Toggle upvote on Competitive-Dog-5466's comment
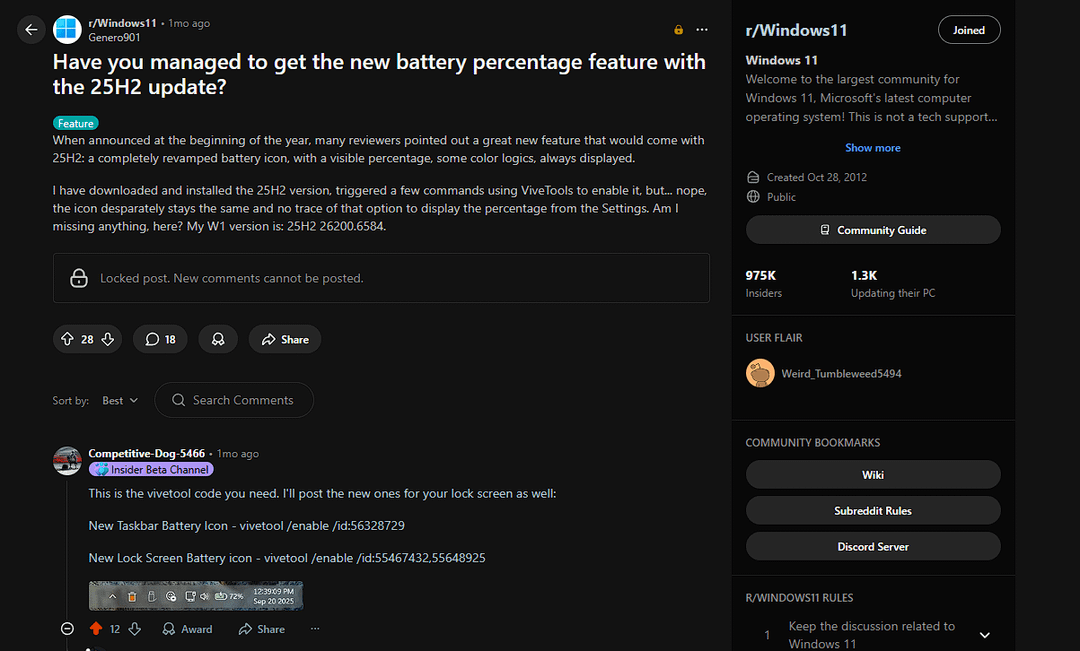This screenshot has height=651, width=1080. 96,629
